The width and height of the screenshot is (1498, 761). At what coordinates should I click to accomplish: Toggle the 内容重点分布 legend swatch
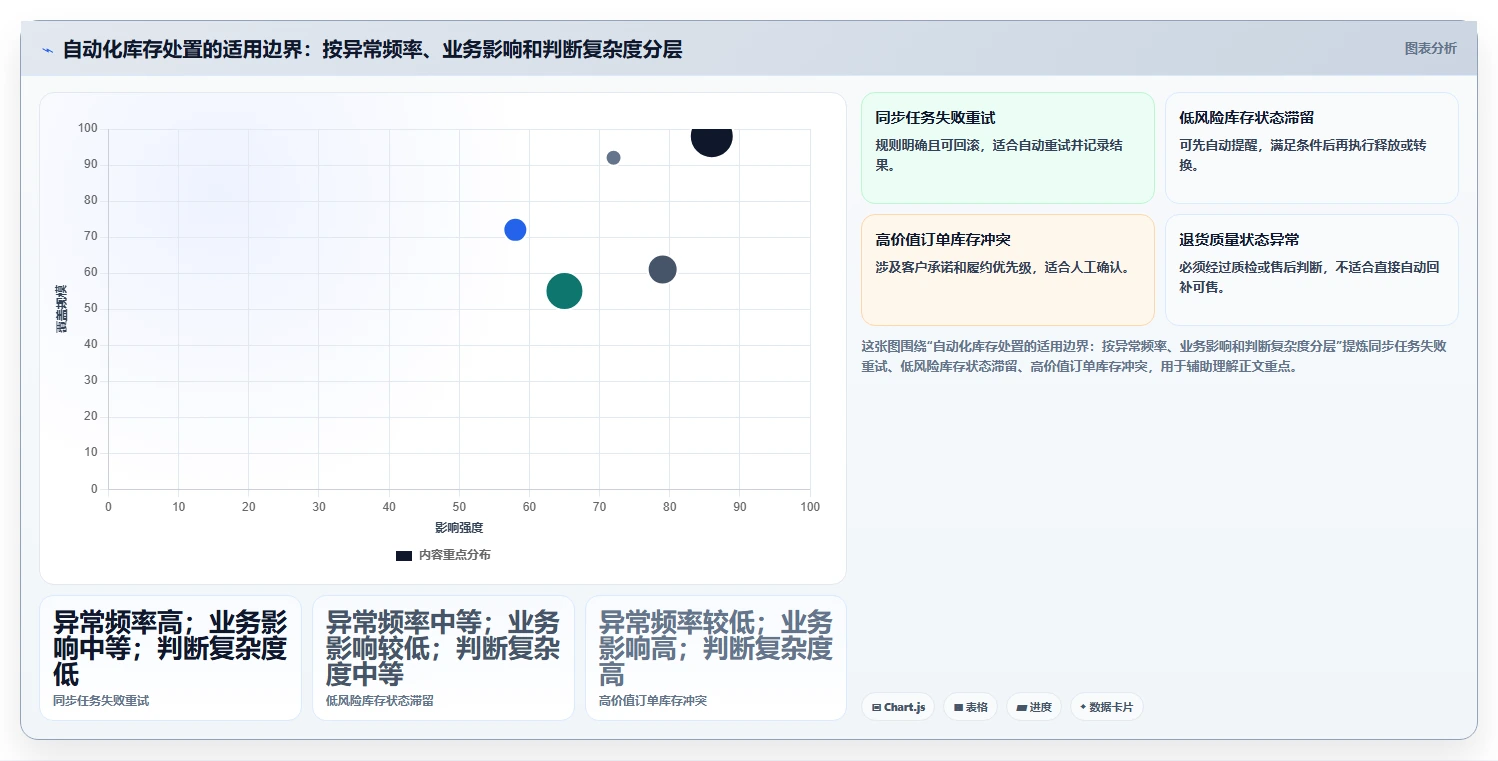(404, 555)
